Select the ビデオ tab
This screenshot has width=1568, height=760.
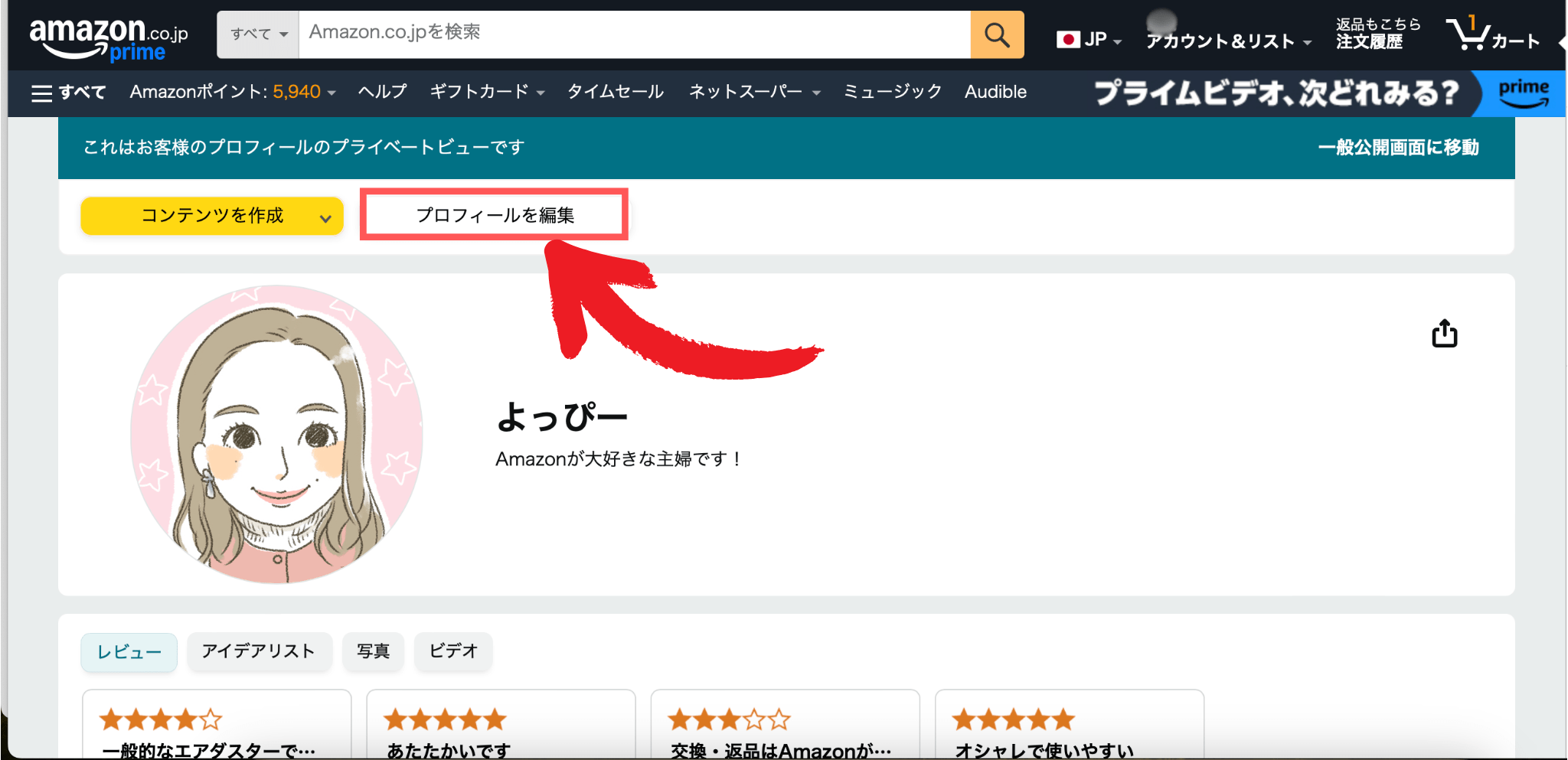coord(453,651)
